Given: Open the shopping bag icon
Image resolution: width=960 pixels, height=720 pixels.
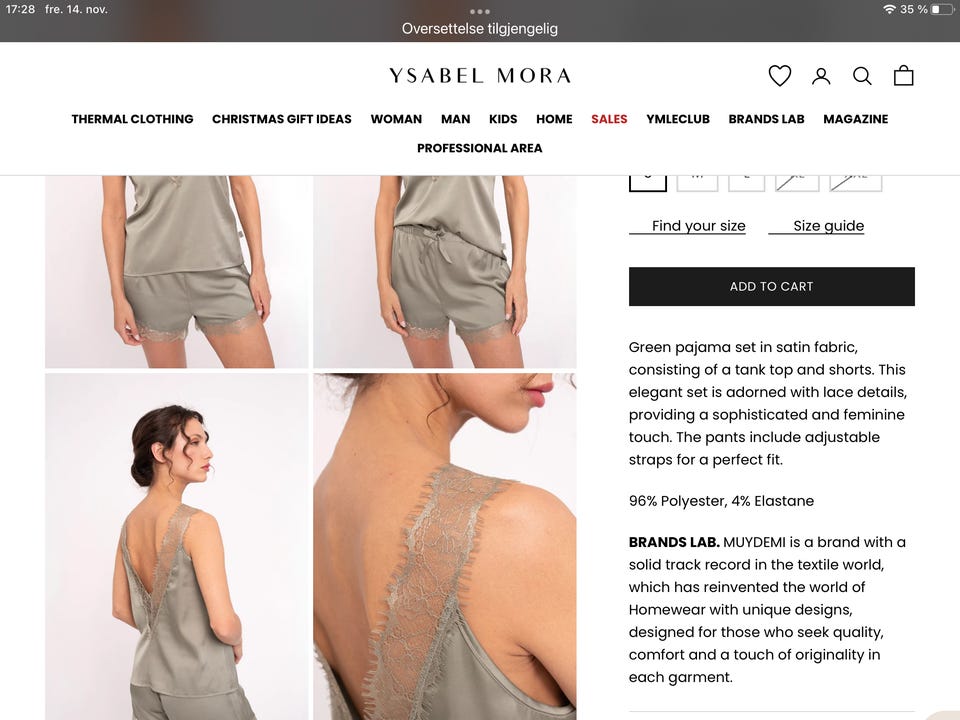Looking at the screenshot, I should 904,76.
